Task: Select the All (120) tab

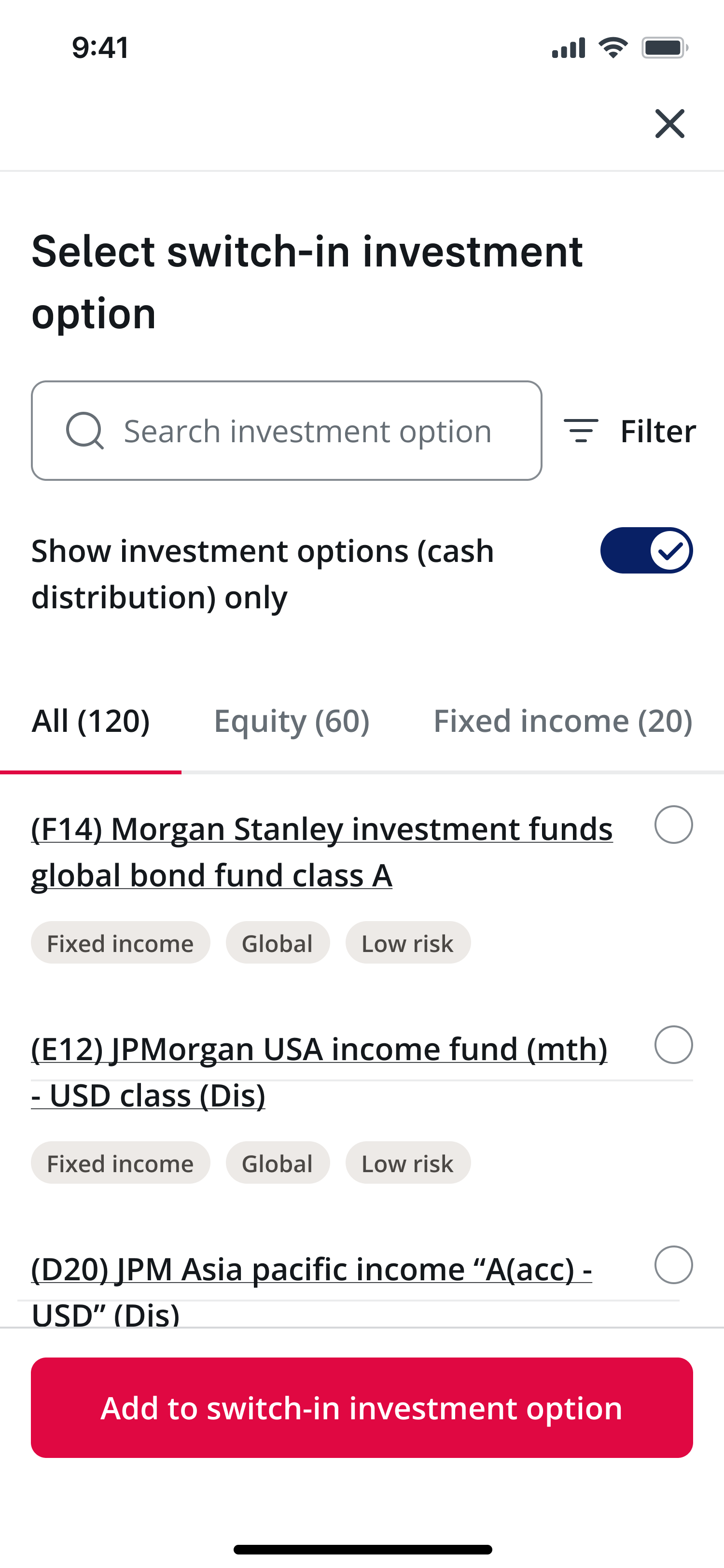Action: pyautogui.click(x=91, y=721)
